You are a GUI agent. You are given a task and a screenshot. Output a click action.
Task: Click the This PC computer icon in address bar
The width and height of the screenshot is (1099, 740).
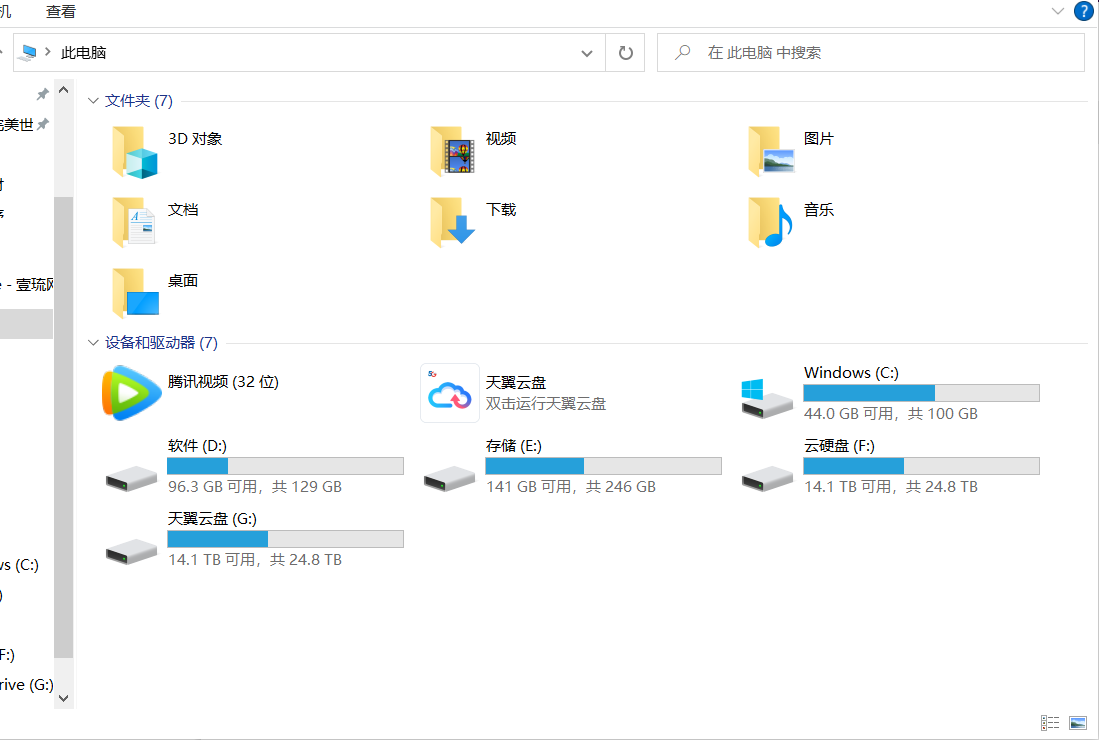tap(28, 53)
